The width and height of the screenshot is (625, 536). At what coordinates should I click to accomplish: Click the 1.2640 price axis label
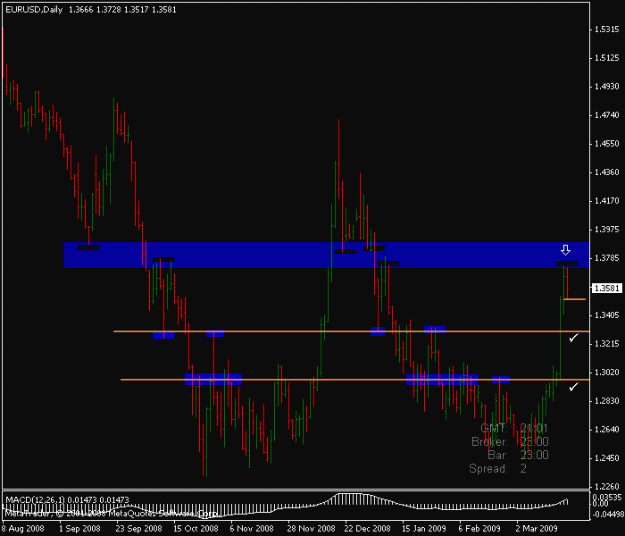click(x=607, y=430)
